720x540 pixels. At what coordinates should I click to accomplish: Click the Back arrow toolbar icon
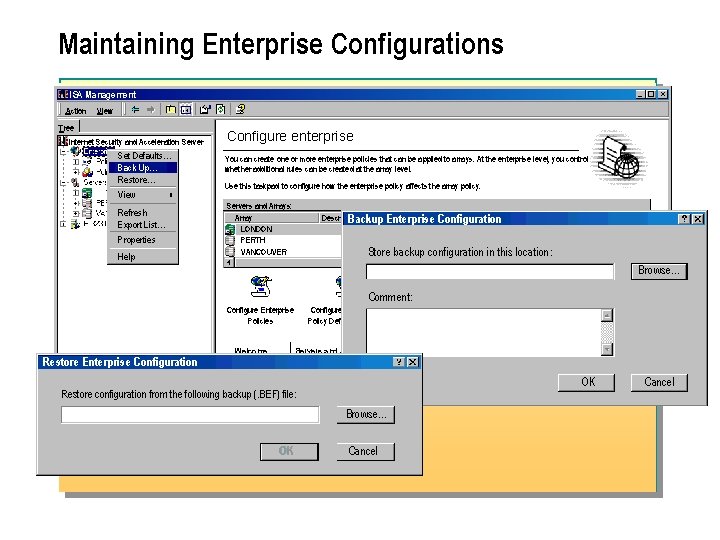point(135,109)
